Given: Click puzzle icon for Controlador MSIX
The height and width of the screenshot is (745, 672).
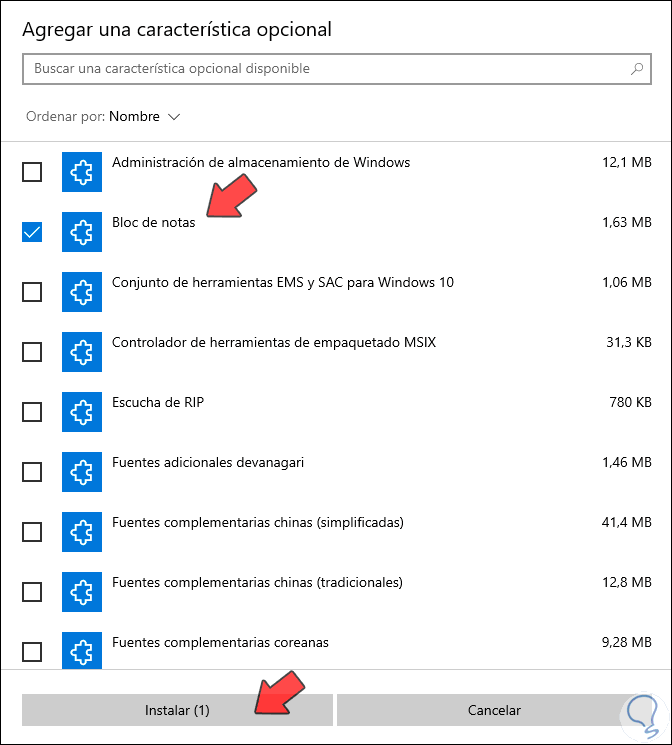Looking at the screenshot, I should (x=82, y=352).
